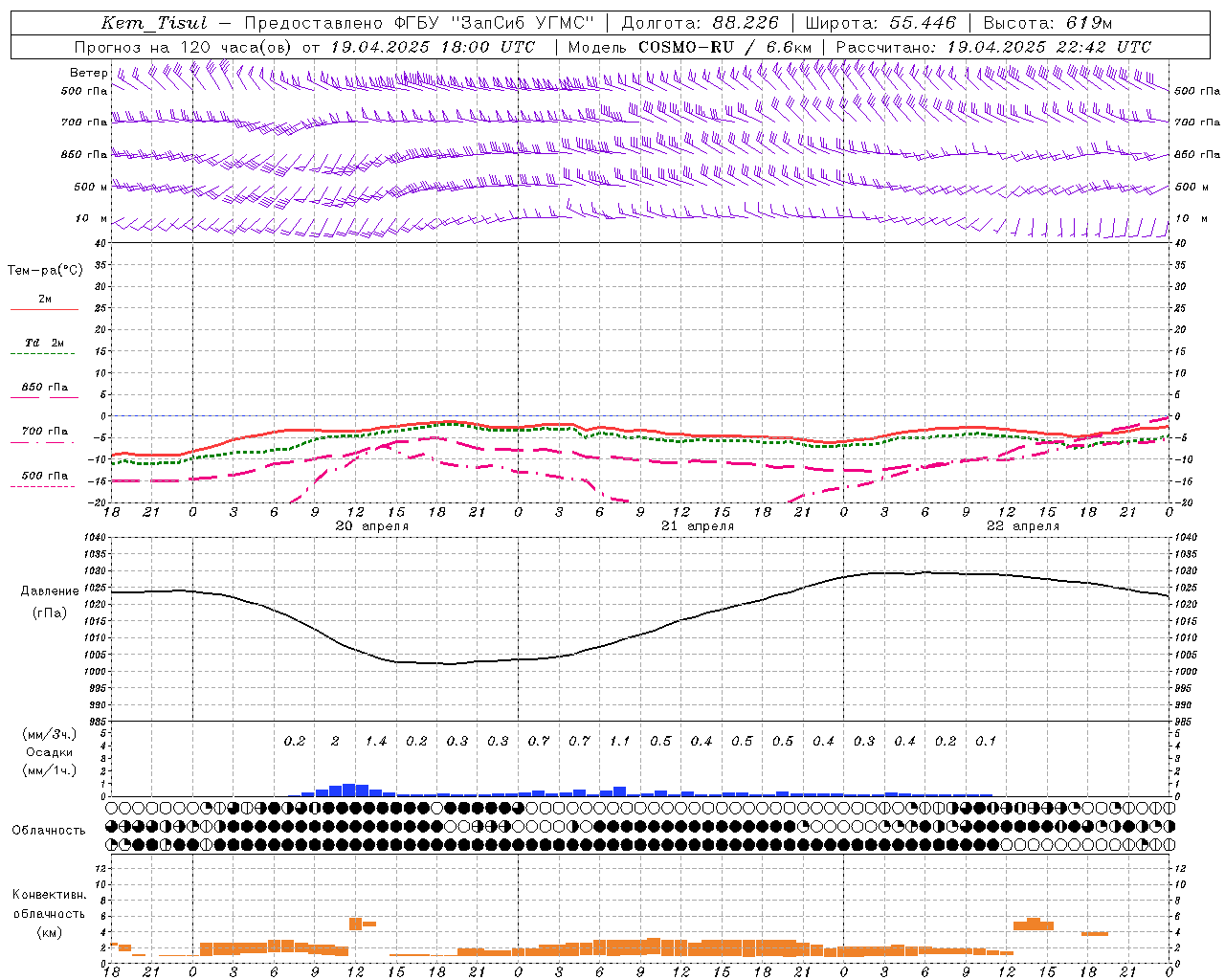Image resolution: width=1225 pixels, height=980 pixels.
Task: Click the 3-hour precipitation value "2"
Action: tap(335, 741)
